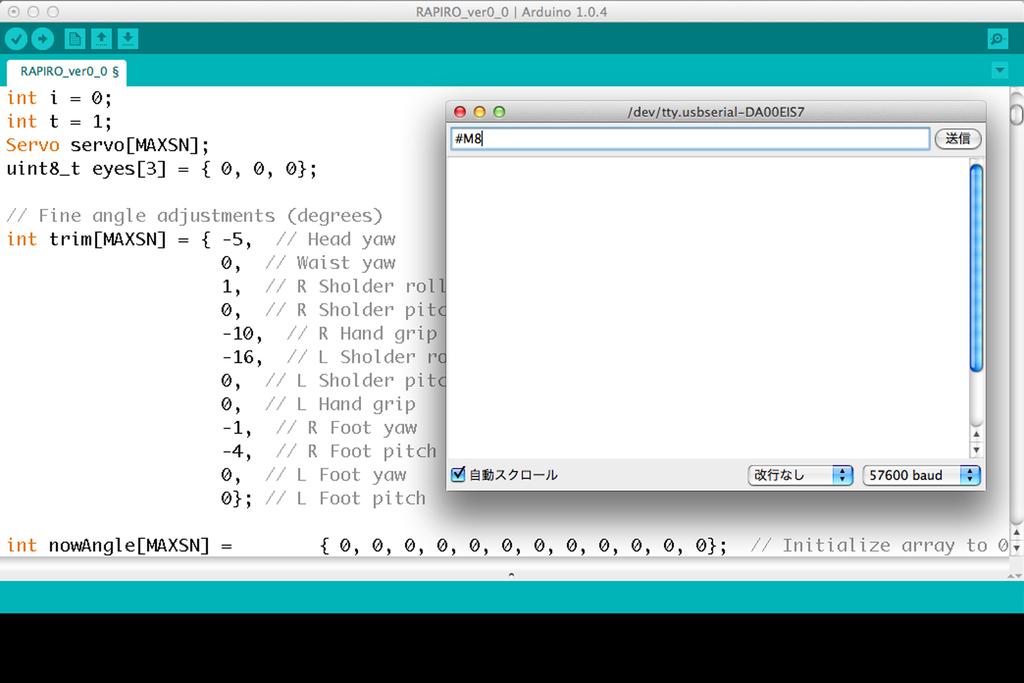Toggle the 自動スクロール autoscroll checkbox

[x=458, y=475]
